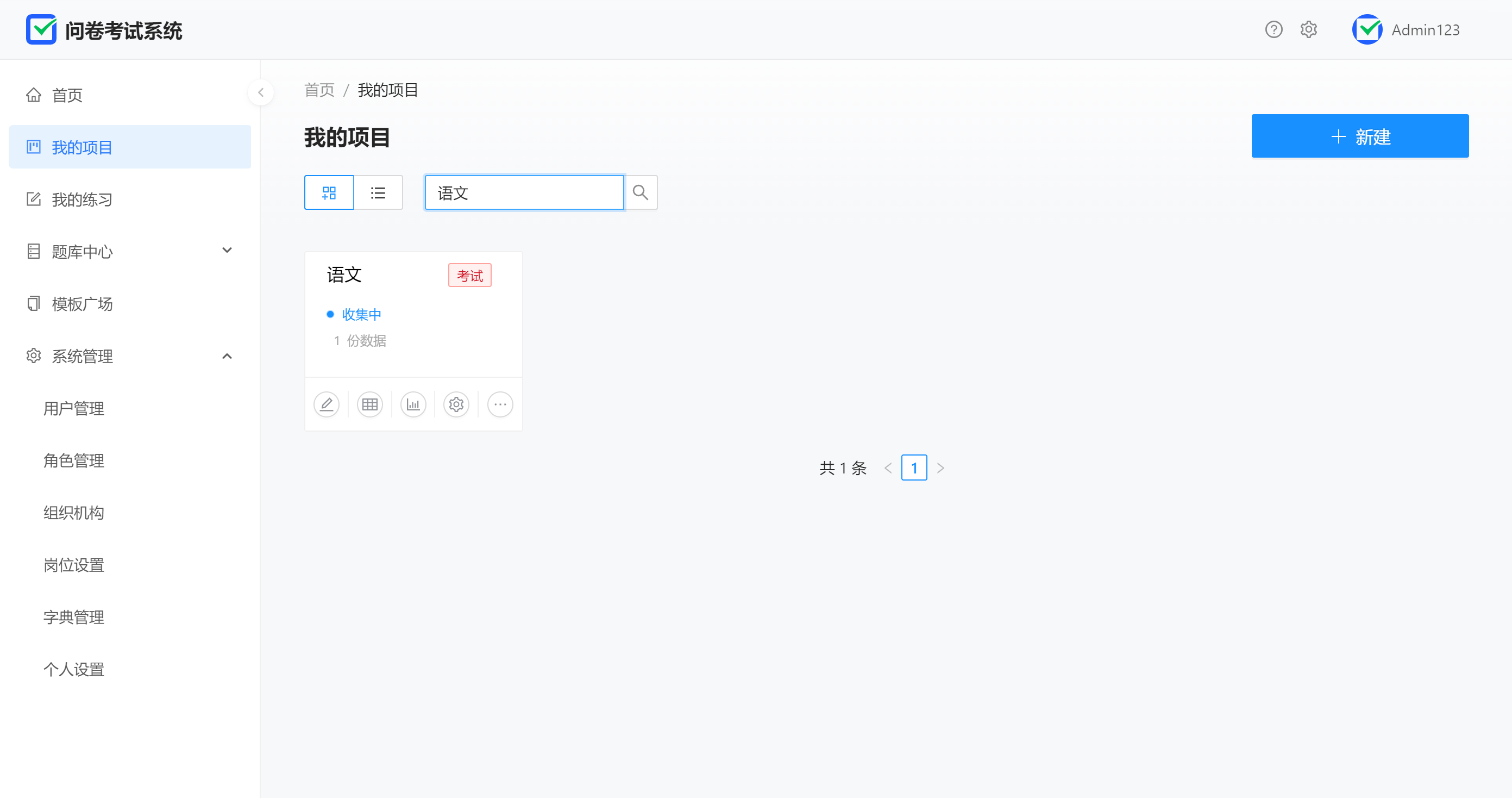Click the help question mark icon
This screenshot has width=1512, height=798.
click(x=1273, y=29)
